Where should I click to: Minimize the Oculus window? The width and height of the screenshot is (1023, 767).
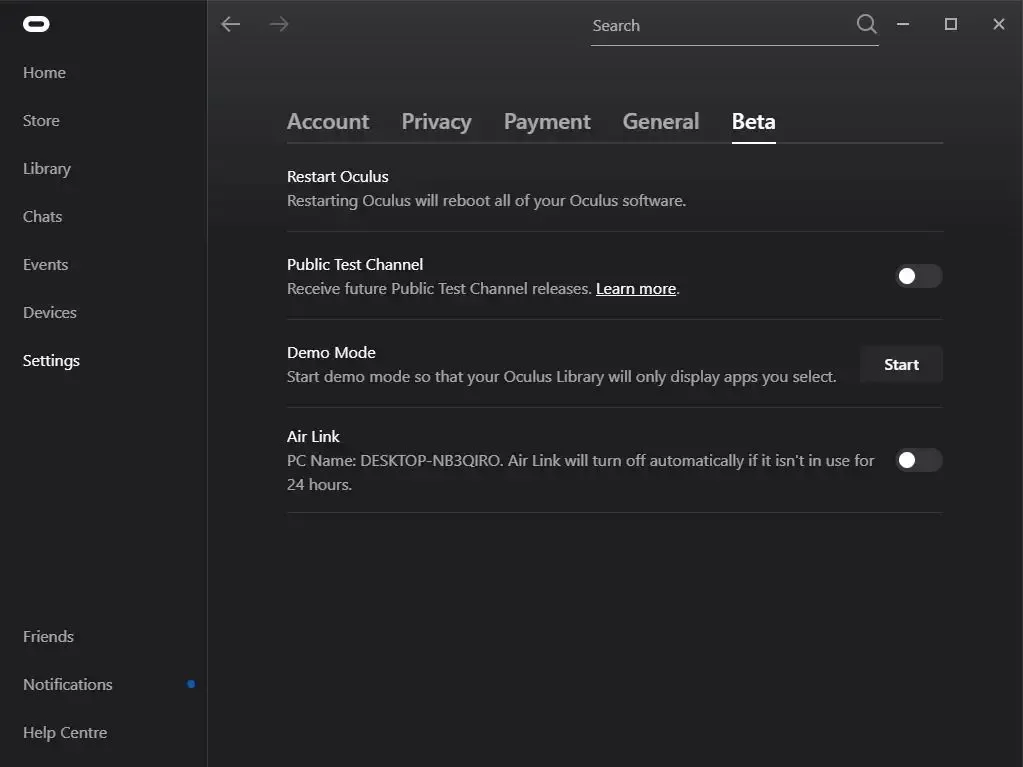pos(903,24)
